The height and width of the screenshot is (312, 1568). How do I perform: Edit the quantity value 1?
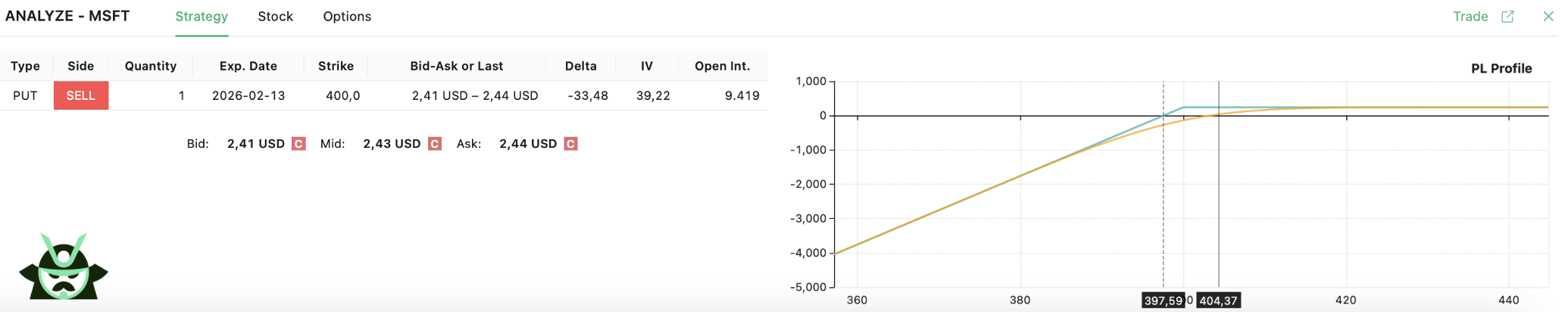[x=181, y=95]
